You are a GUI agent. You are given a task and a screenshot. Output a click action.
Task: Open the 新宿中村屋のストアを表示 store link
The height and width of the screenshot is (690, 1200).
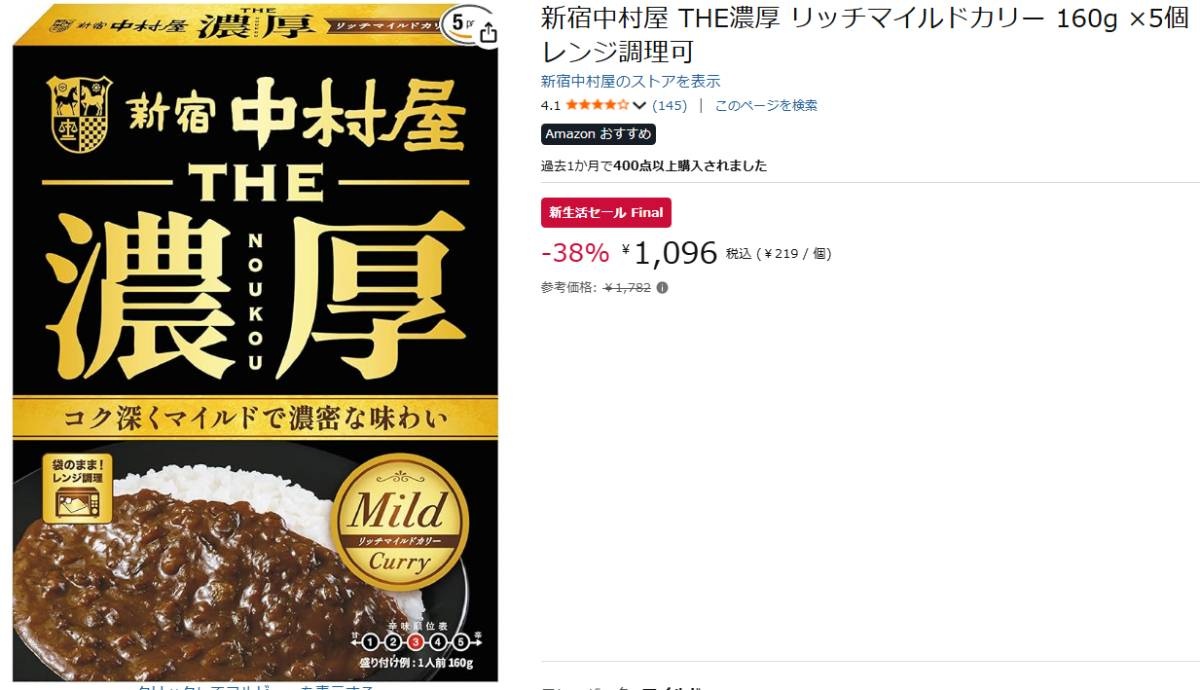pos(630,81)
